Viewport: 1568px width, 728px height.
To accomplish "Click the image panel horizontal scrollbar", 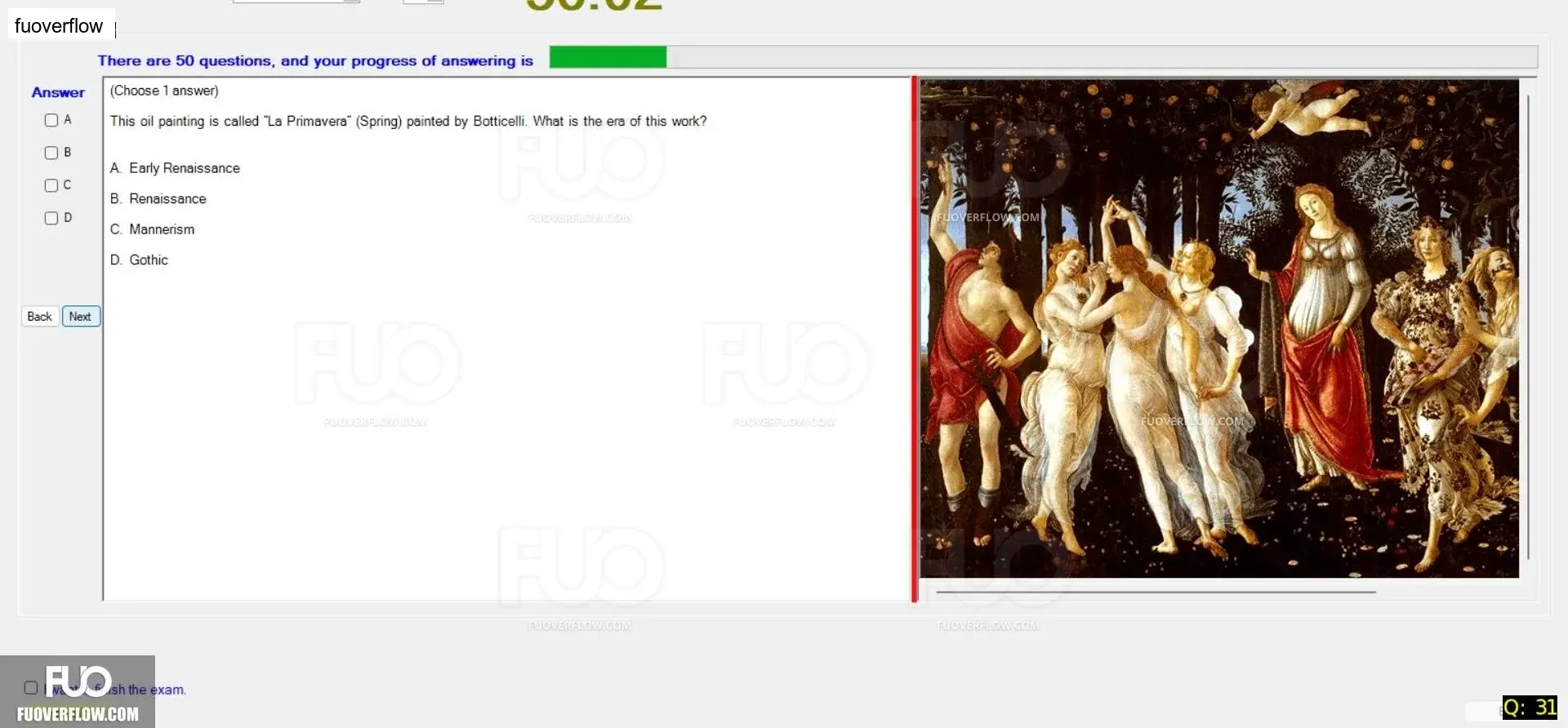I will [1156, 592].
